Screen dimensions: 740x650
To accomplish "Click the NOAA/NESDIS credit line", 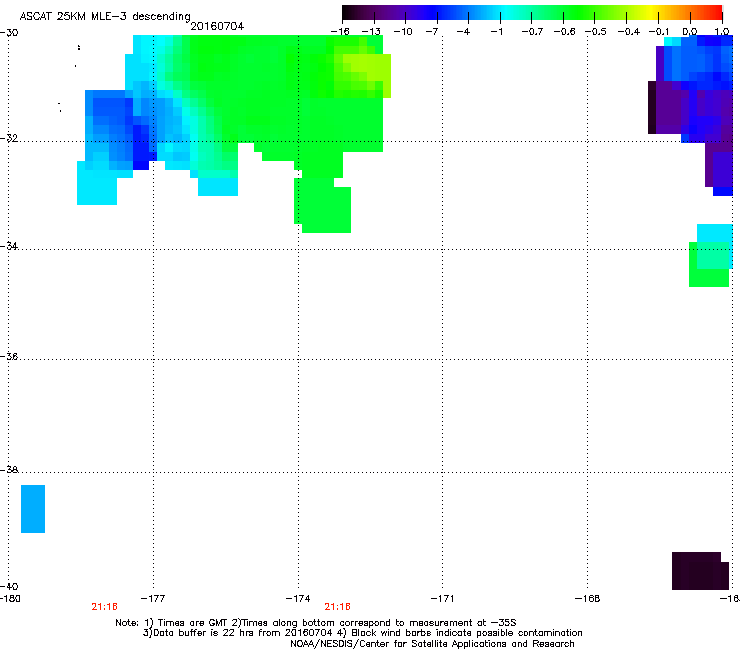I will (x=432, y=644).
